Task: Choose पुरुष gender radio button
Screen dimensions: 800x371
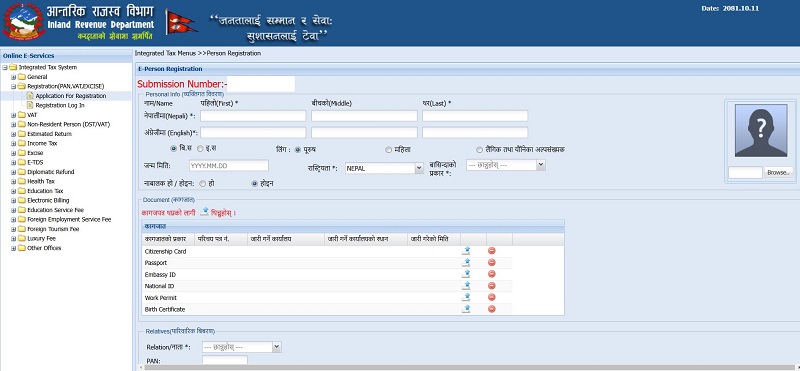Action: (298, 150)
